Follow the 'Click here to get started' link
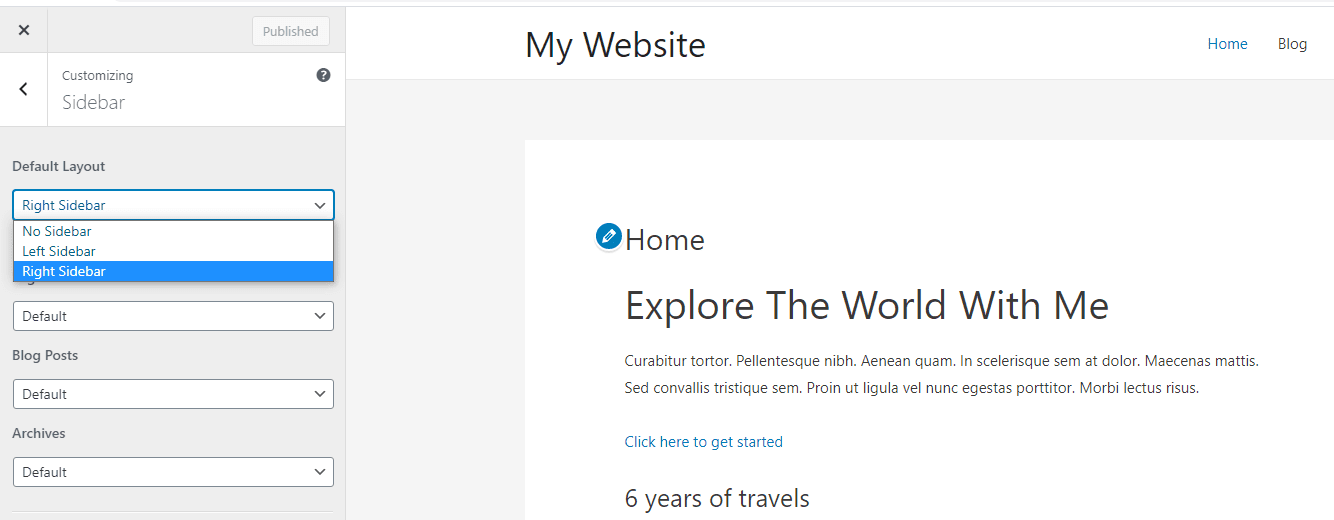The height and width of the screenshot is (520, 1334). pyautogui.click(x=703, y=442)
